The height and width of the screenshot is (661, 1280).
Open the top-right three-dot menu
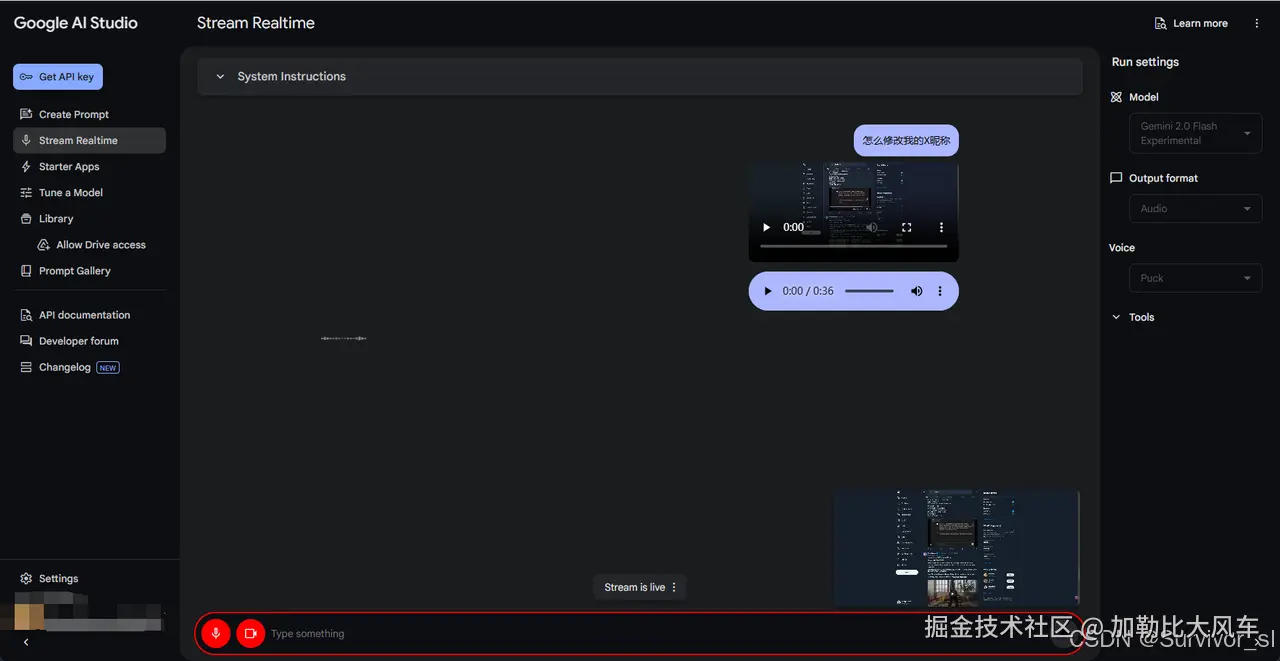coord(1256,23)
